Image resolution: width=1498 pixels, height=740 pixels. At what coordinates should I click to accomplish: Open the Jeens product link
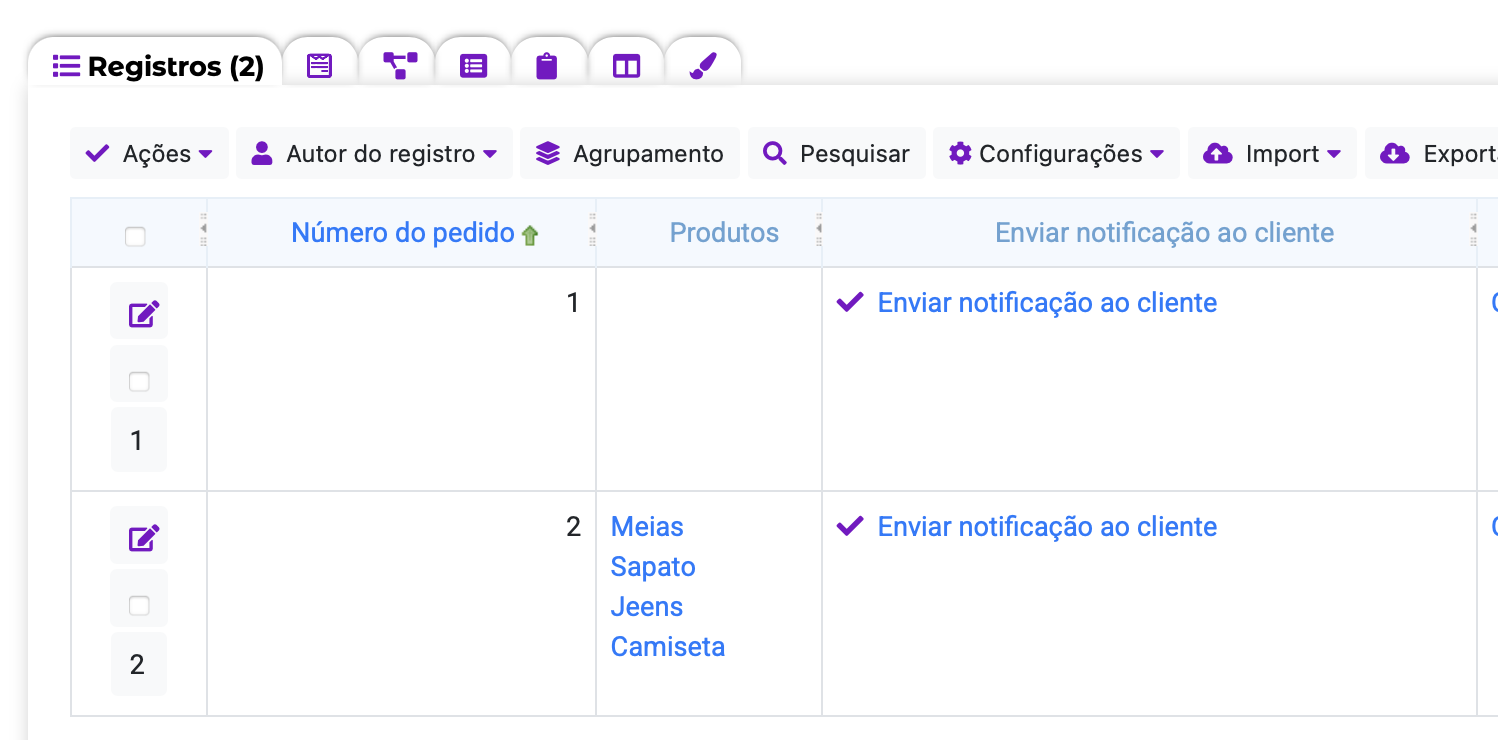pos(647,607)
